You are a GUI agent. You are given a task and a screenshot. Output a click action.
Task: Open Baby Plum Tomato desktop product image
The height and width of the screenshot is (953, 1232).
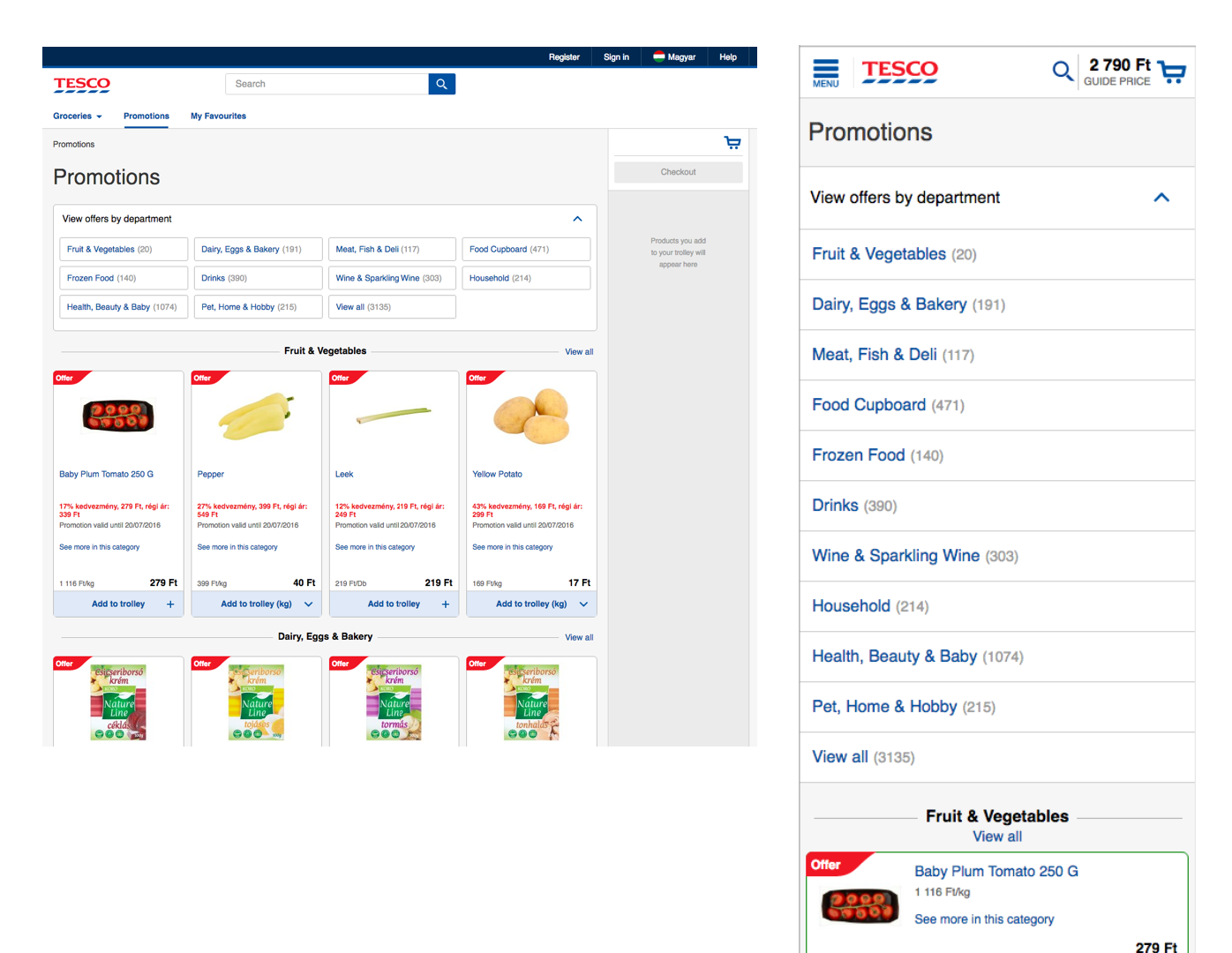click(x=118, y=416)
